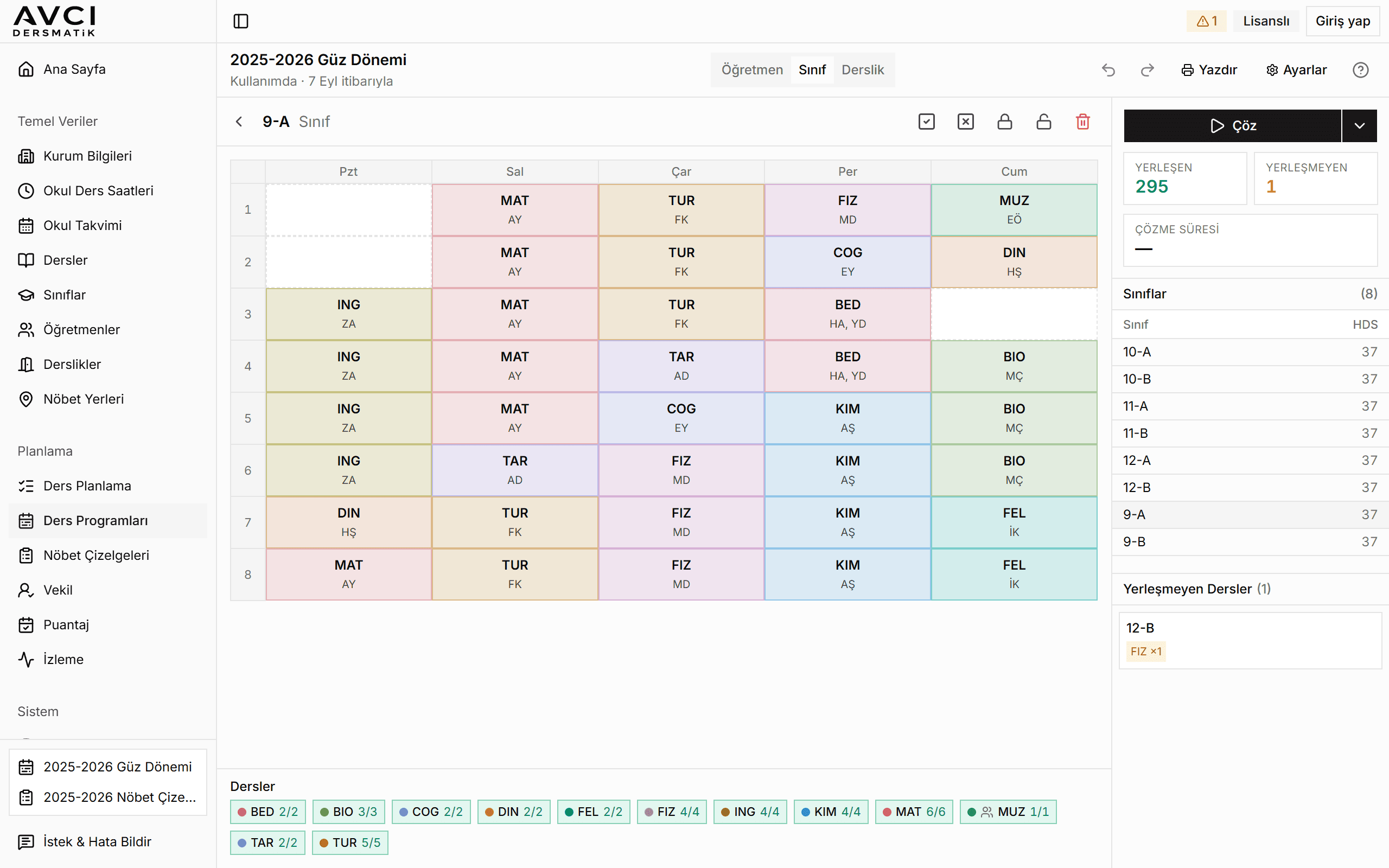Screen dimensions: 1389x868
Task: Switch to Öğretmen view tab
Action: point(752,70)
